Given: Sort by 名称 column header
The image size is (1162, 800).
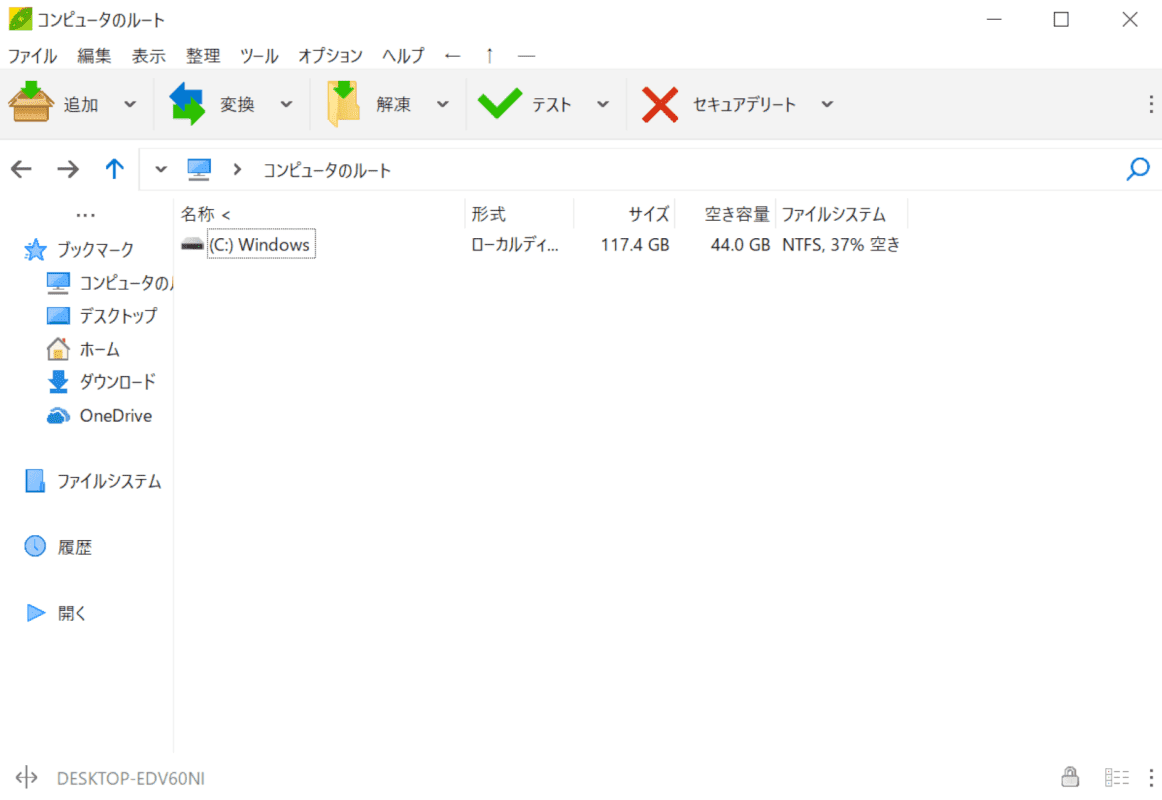Looking at the screenshot, I should [319, 215].
